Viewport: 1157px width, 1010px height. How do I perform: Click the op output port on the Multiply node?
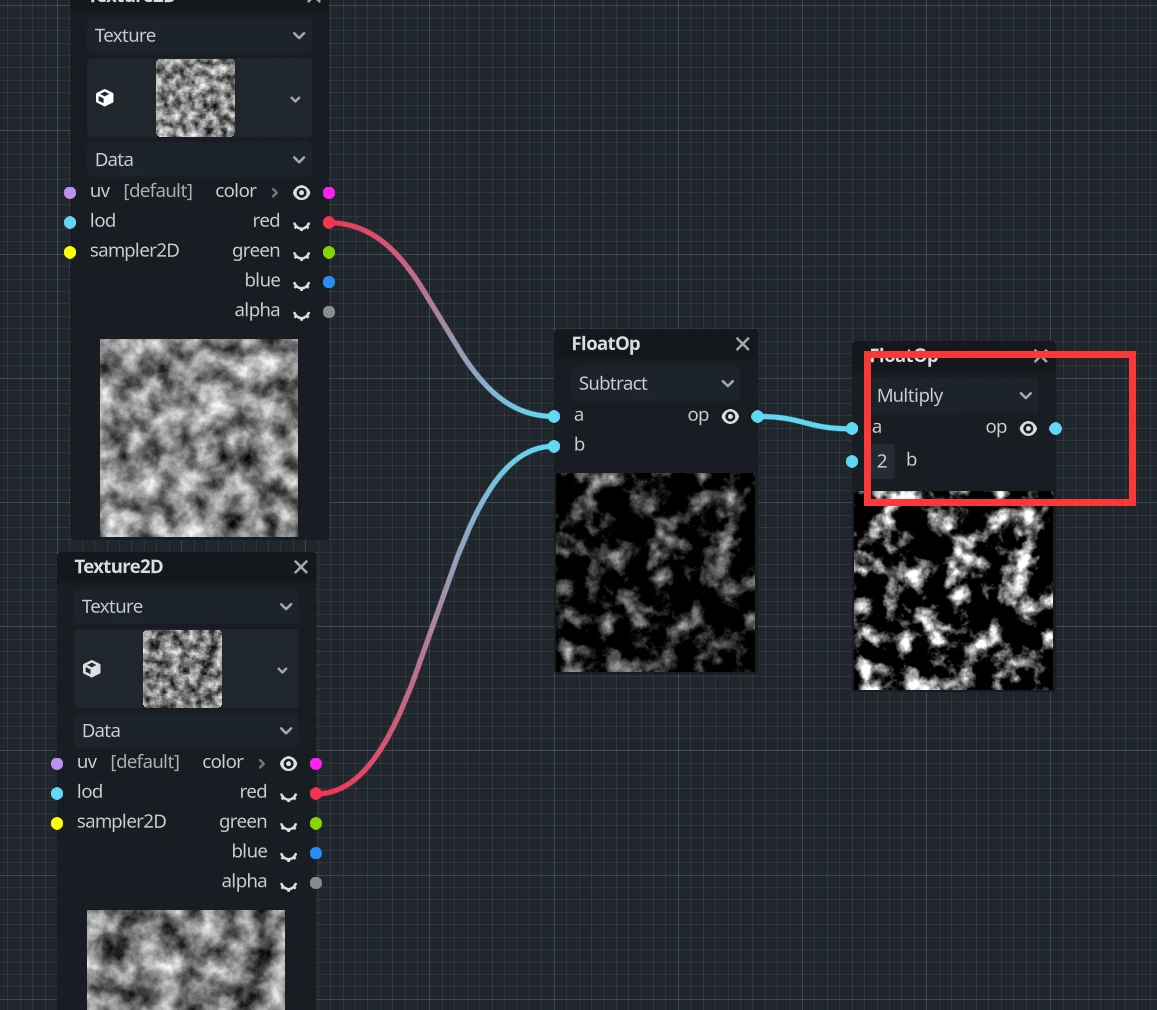coord(1055,429)
